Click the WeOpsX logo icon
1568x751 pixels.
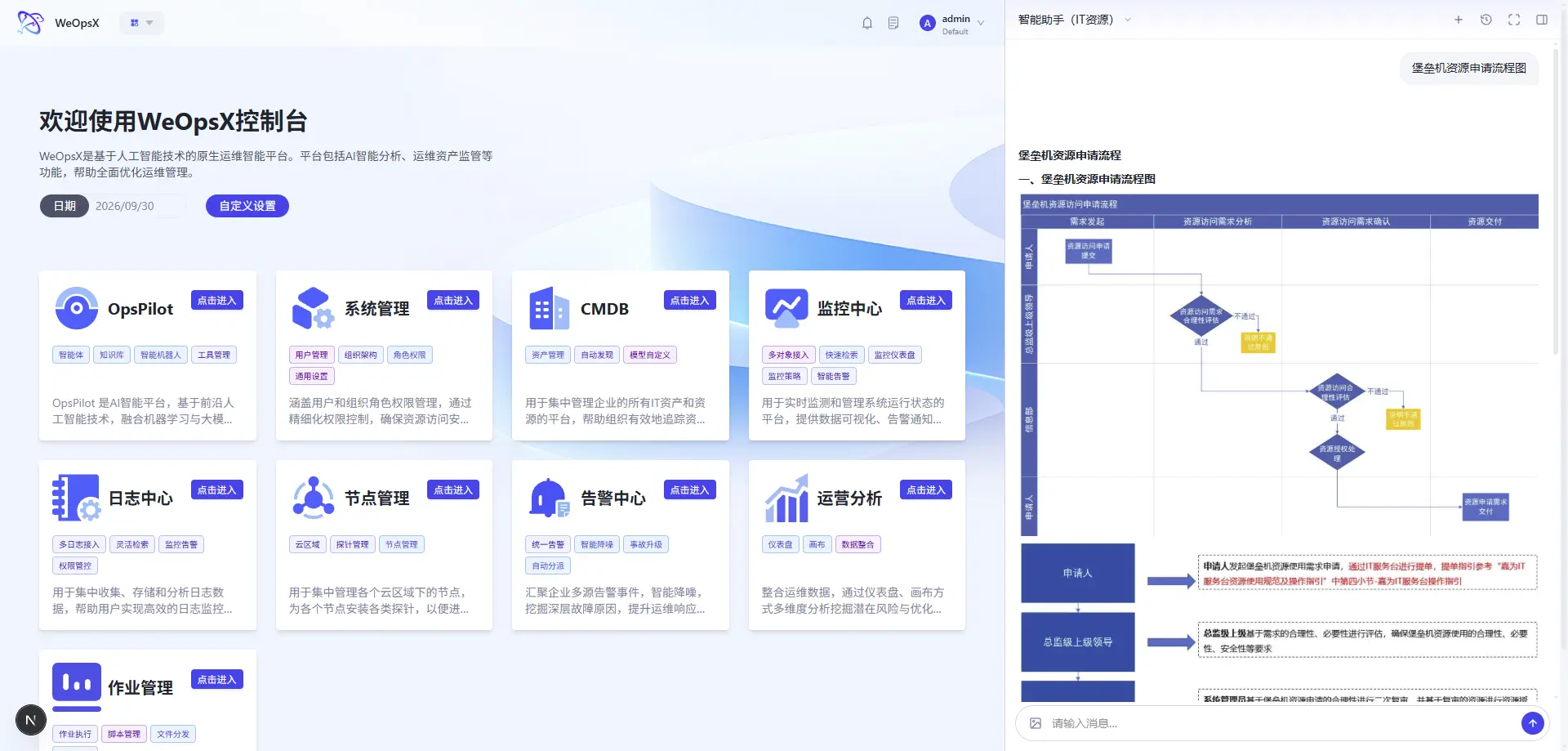click(x=30, y=23)
